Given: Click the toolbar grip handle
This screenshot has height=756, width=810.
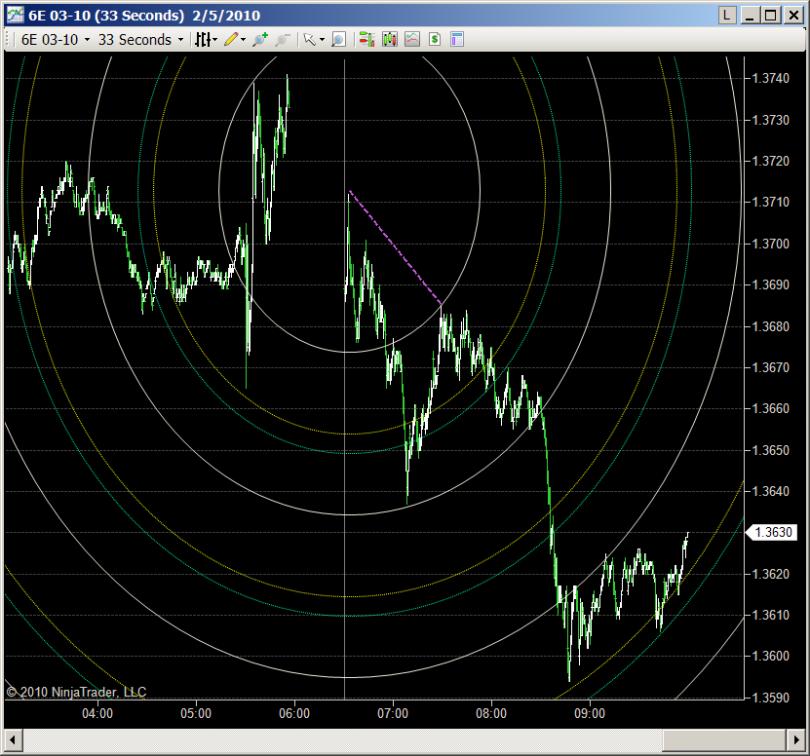Looking at the screenshot, I should (x=8, y=40).
